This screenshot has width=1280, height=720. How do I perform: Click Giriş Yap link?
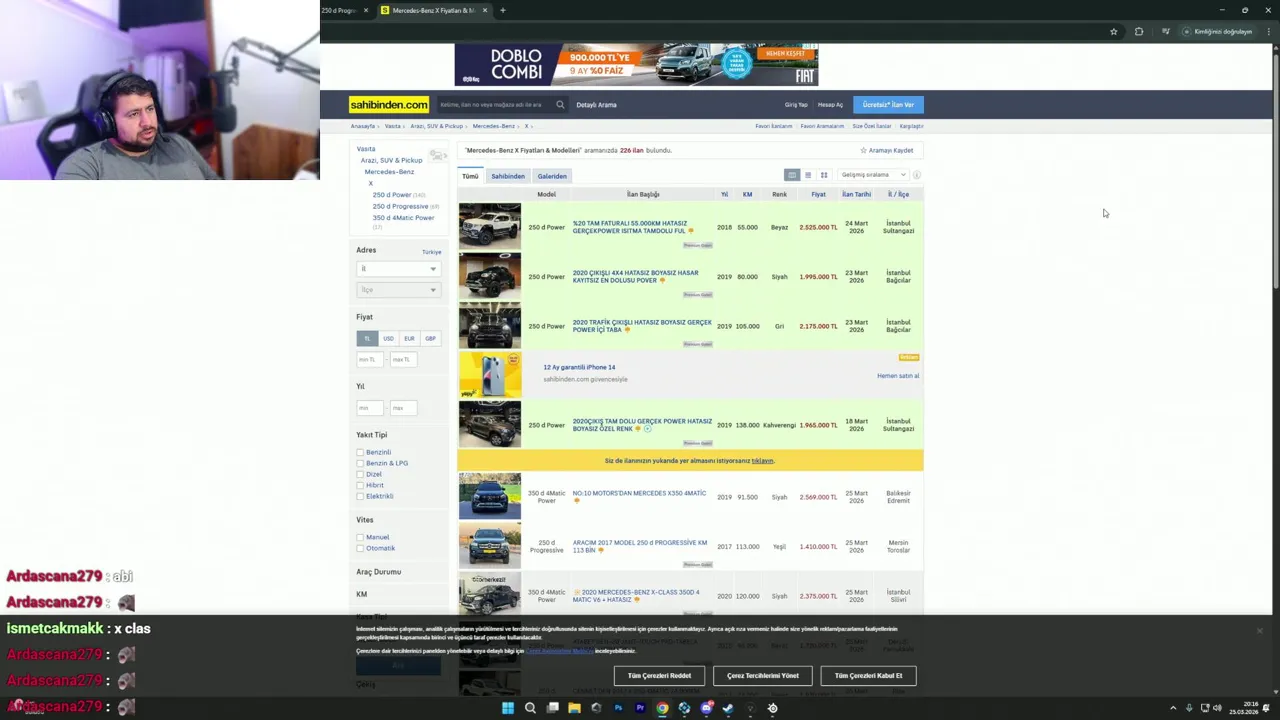pyautogui.click(x=796, y=104)
